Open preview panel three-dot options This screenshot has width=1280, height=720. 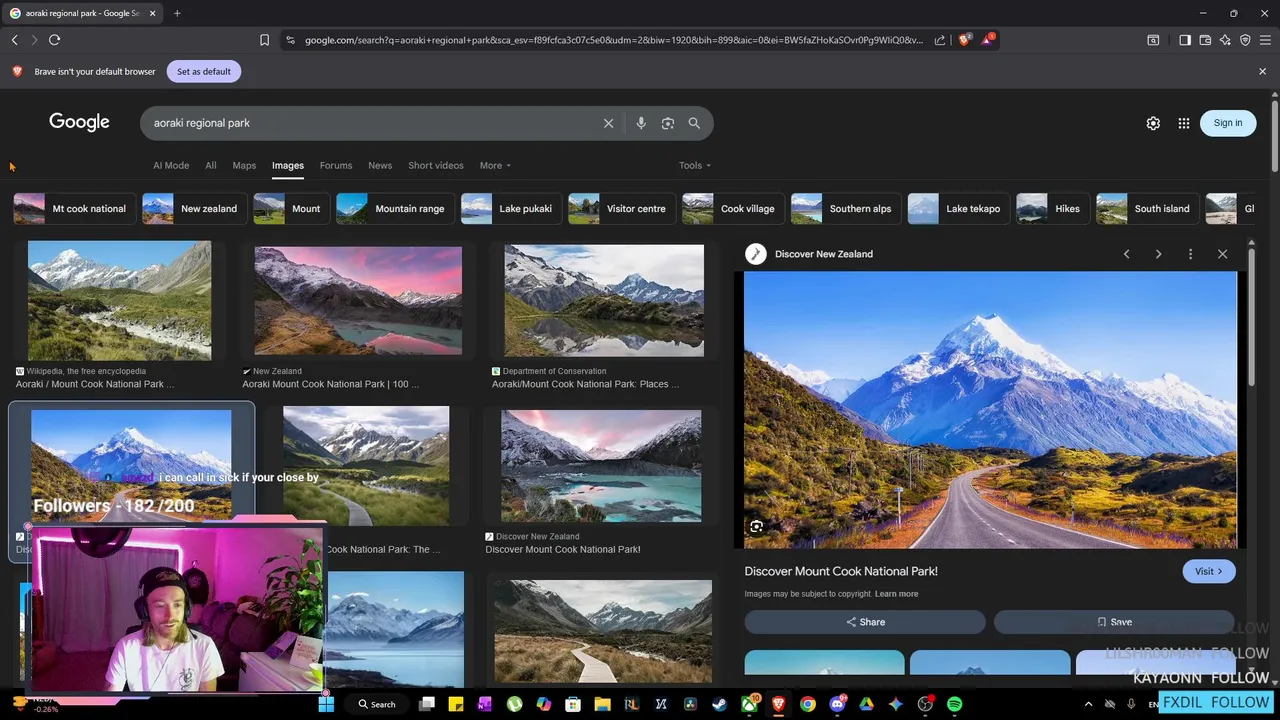pyautogui.click(x=1190, y=254)
